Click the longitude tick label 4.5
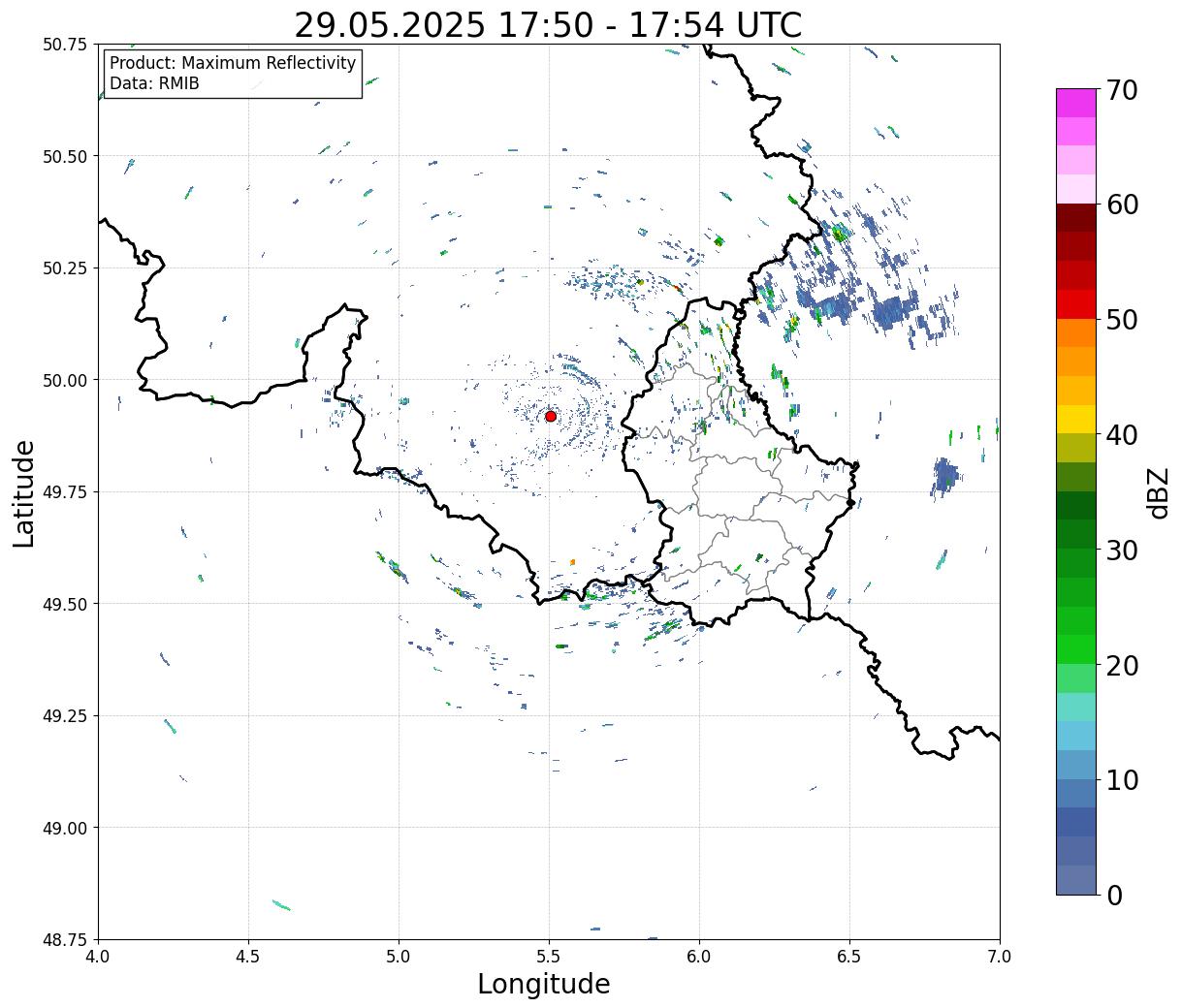 248,956
